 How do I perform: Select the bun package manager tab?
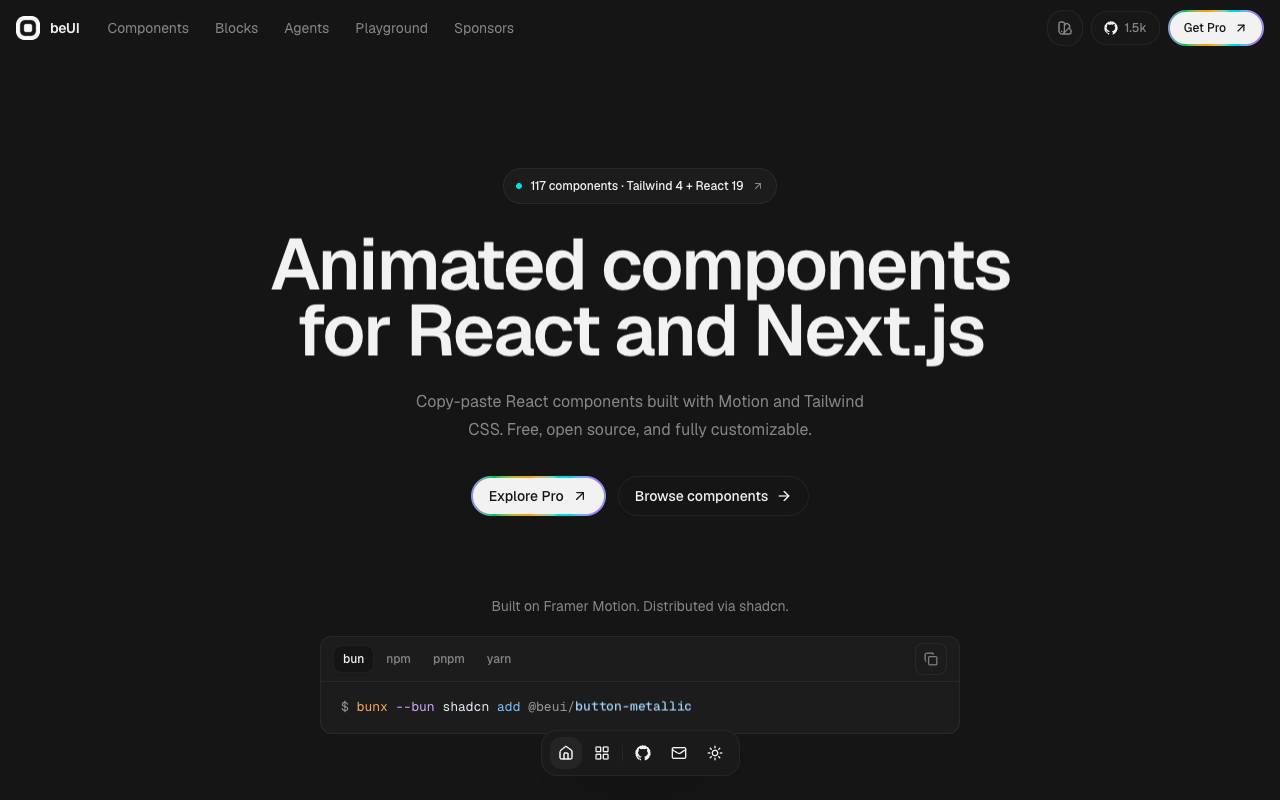click(353, 659)
